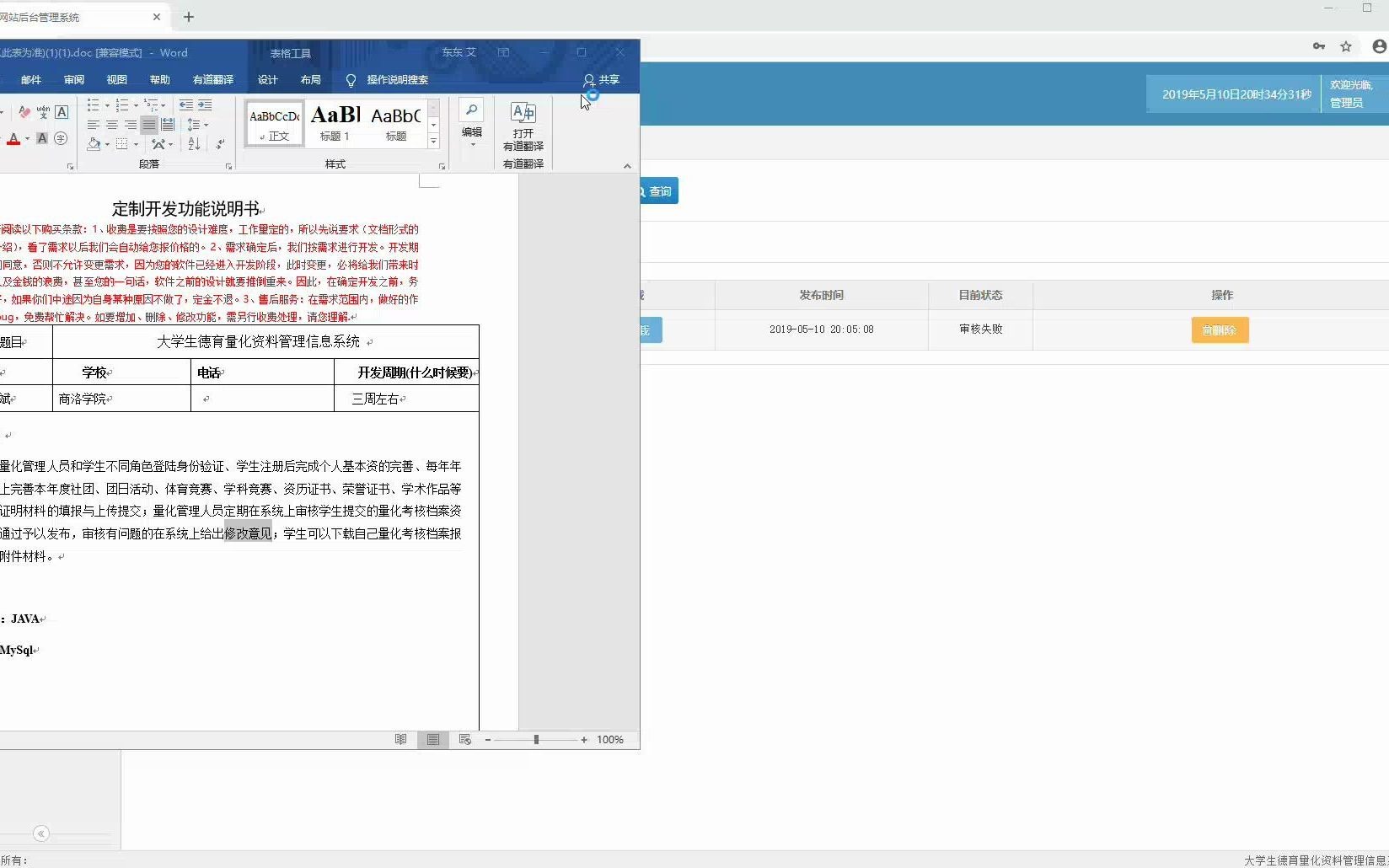This screenshot has width=1389, height=868.
Task: Apply bullet list formatting
Action: 93,105
